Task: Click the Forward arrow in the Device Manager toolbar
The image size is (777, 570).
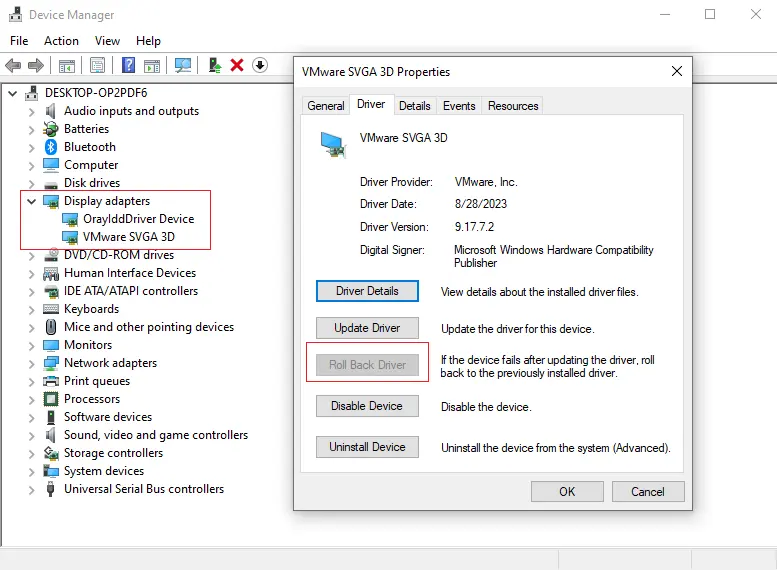Action: coord(36,65)
